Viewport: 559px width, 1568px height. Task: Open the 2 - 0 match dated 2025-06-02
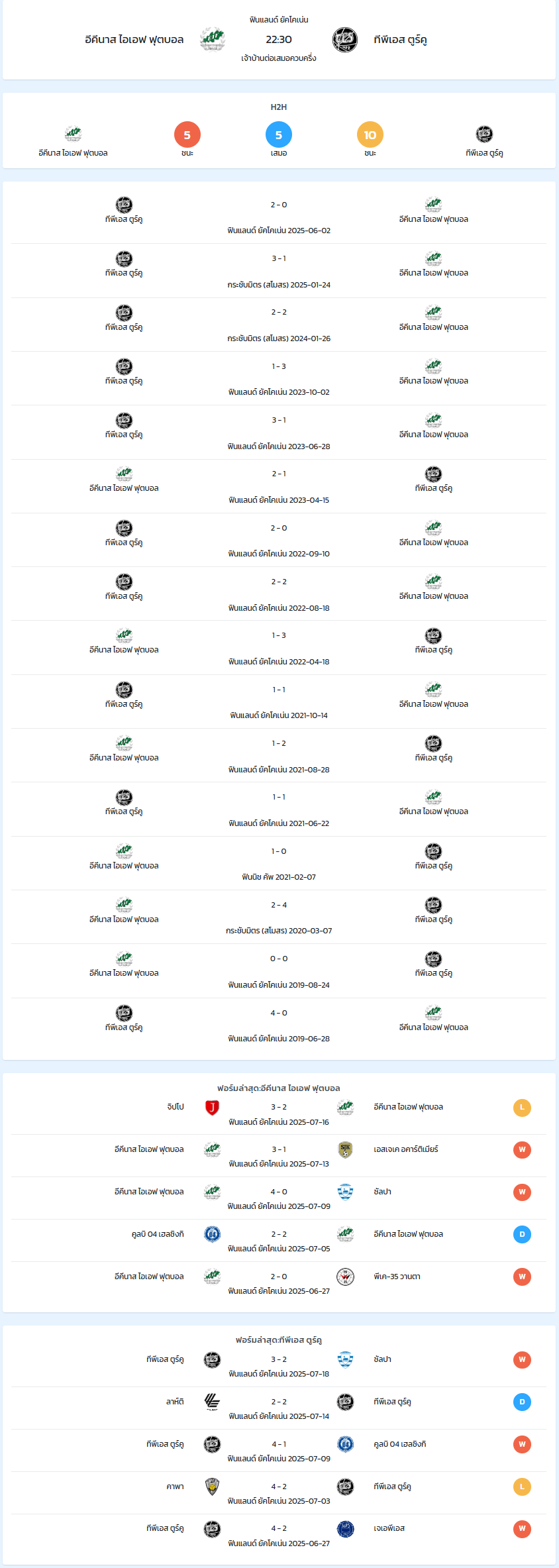click(279, 217)
